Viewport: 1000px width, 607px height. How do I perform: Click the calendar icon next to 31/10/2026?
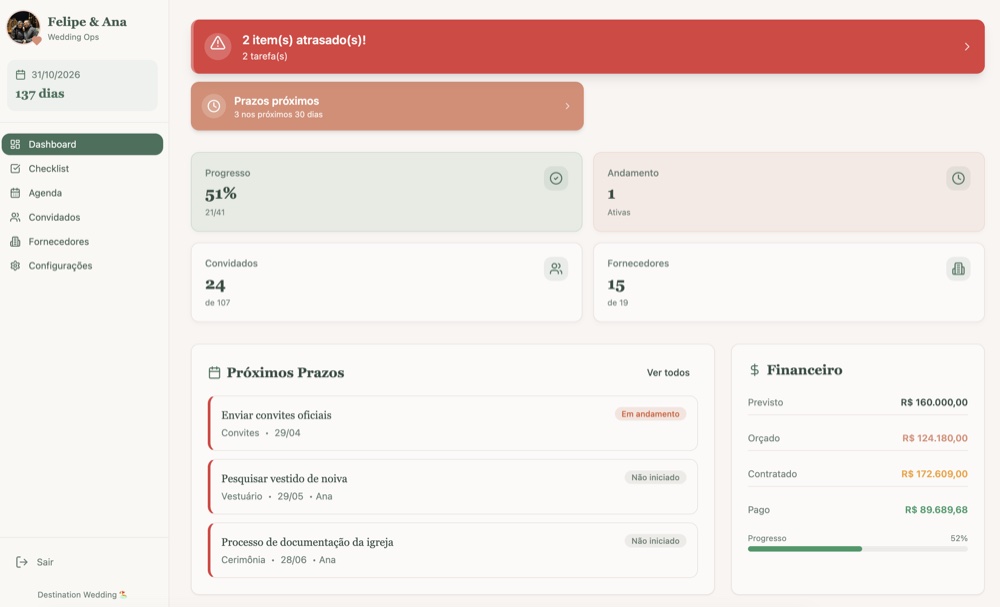[x=20, y=75]
